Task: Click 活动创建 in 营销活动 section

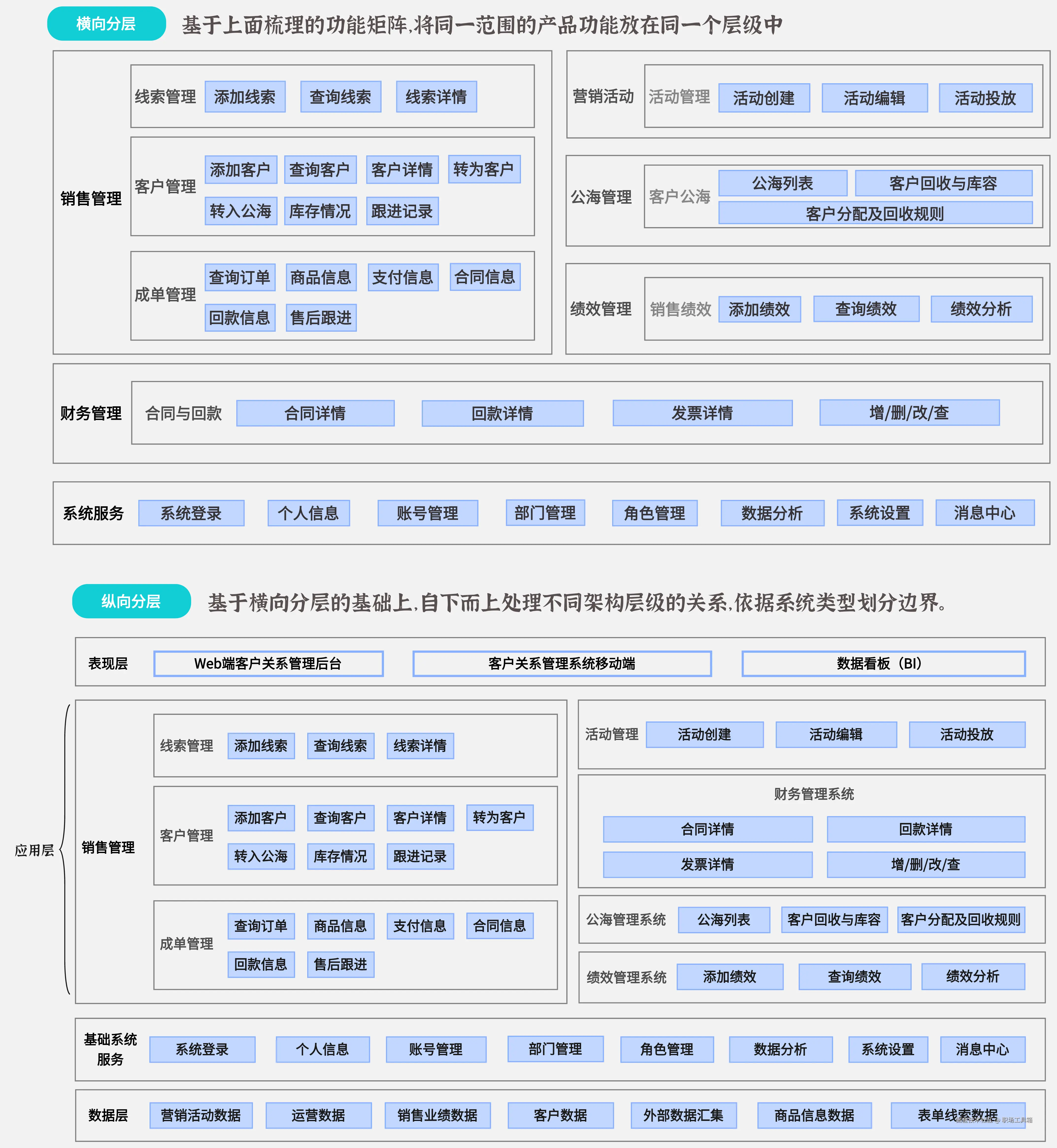Action: tap(764, 98)
